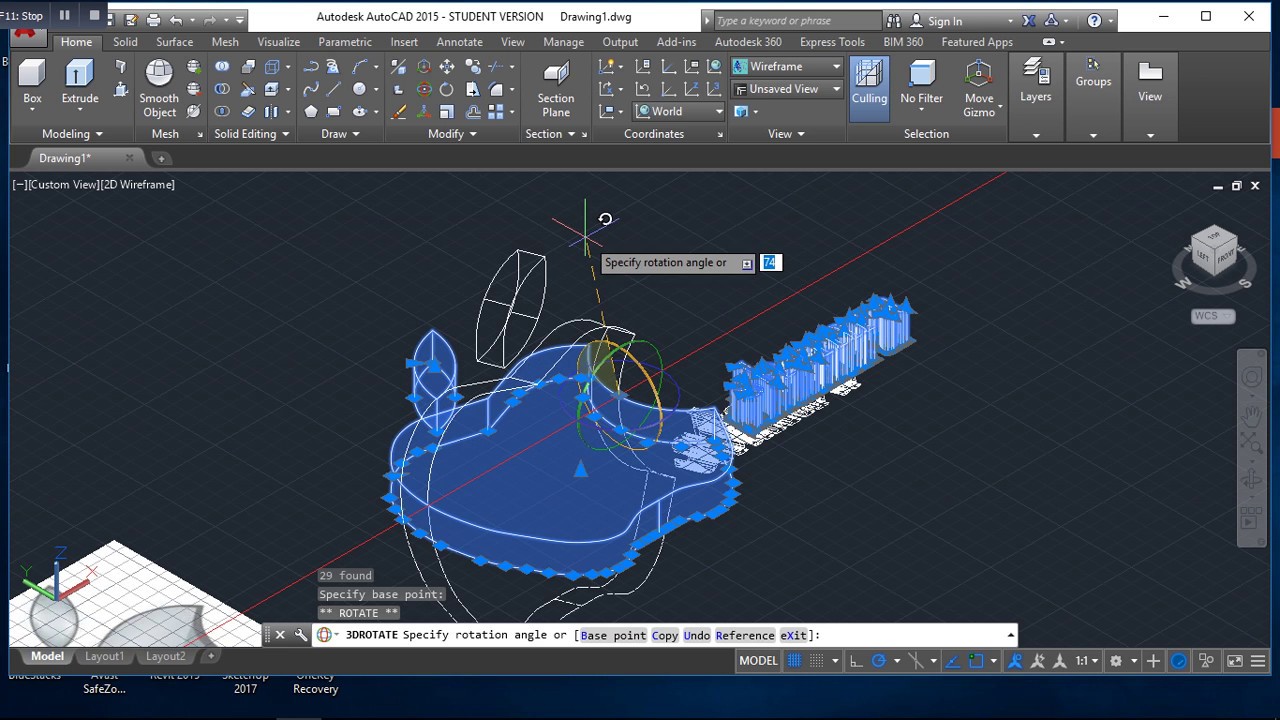Viewport: 1280px width, 720px height.
Task: Expand the Solid Editing panel
Action: (252, 134)
